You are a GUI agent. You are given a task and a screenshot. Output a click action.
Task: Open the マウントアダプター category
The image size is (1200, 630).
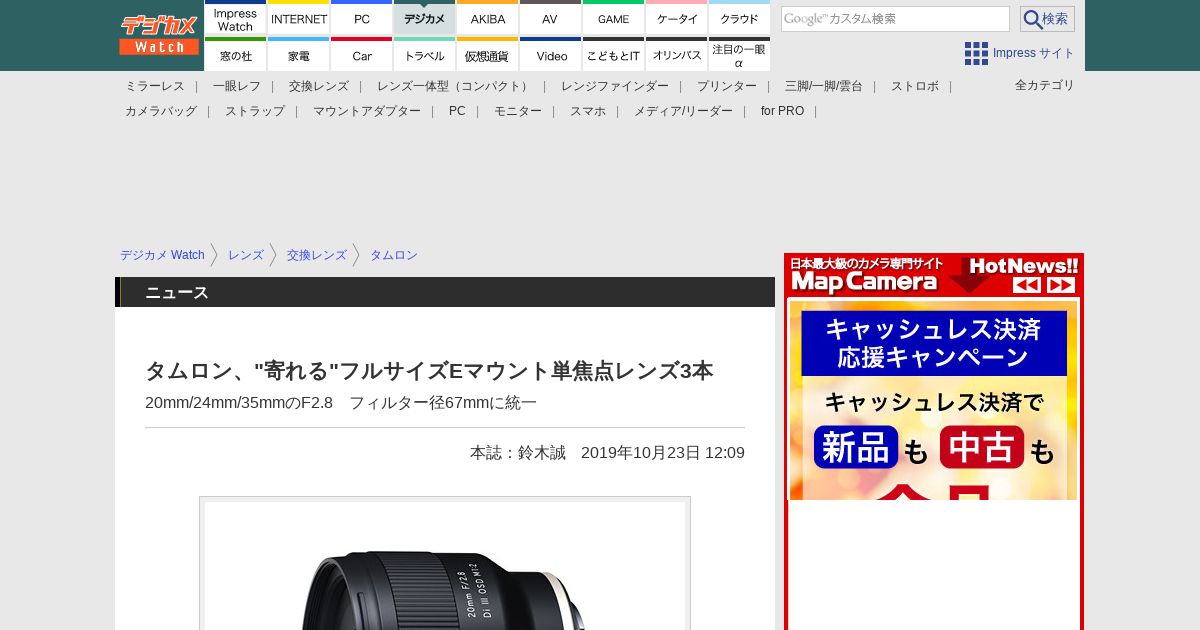click(367, 111)
